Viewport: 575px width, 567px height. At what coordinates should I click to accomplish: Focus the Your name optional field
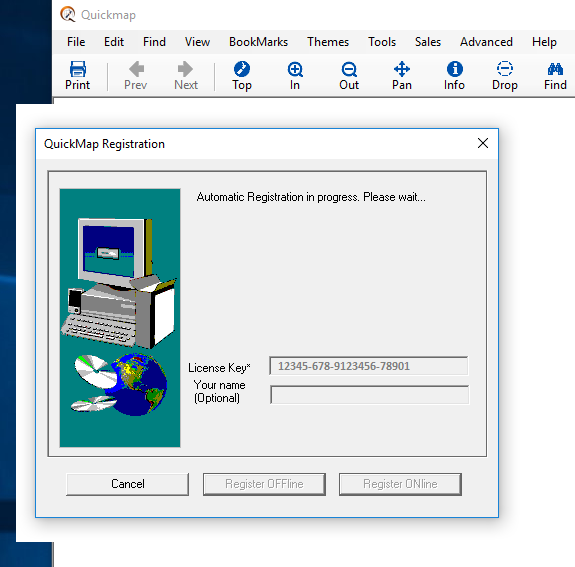click(x=369, y=395)
